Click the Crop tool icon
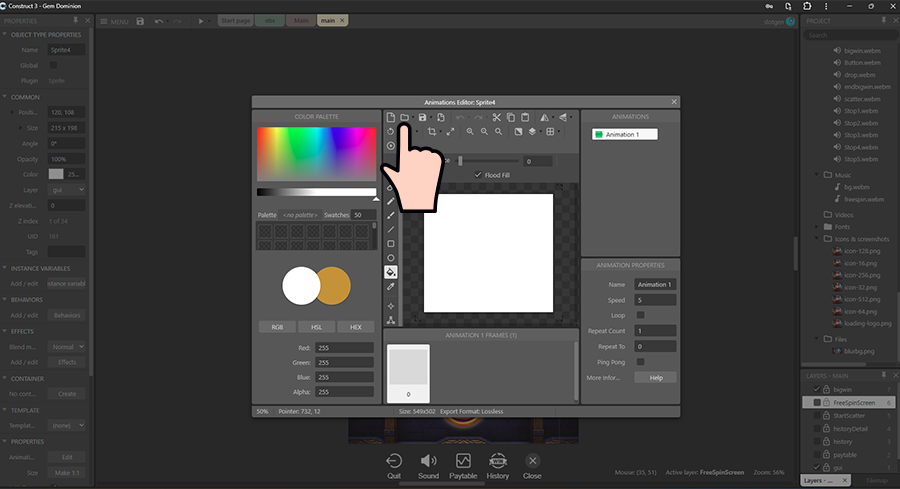The width and height of the screenshot is (900, 489). [432, 132]
